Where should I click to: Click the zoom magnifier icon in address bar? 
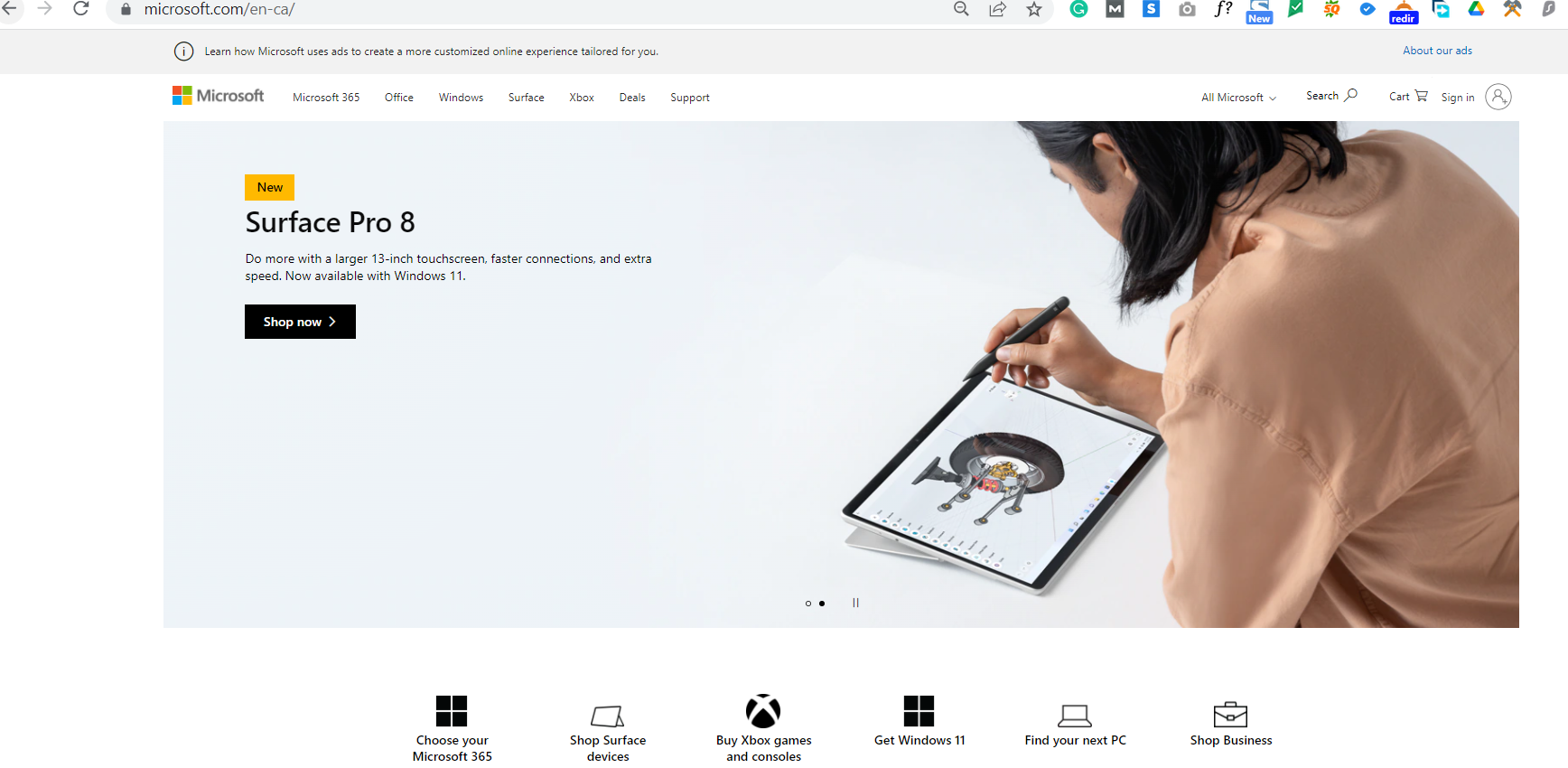[961, 9]
